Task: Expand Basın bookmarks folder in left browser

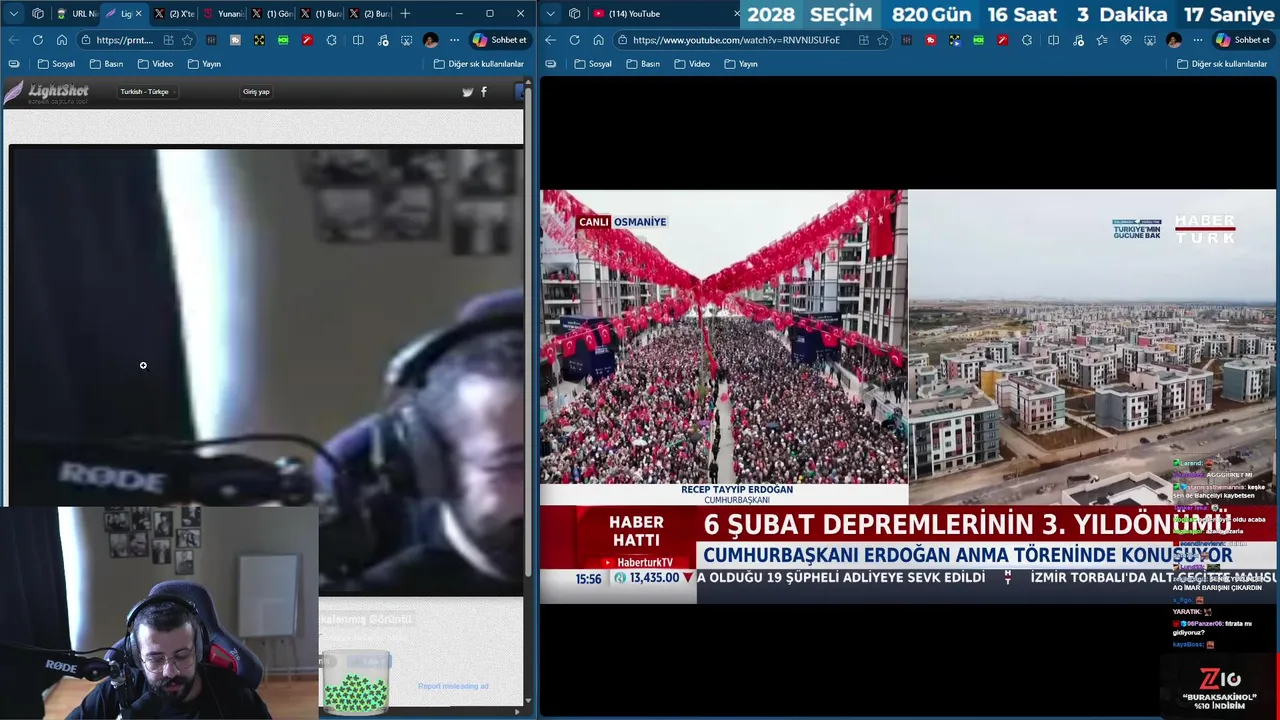Action: pyautogui.click(x=106, y=64)
